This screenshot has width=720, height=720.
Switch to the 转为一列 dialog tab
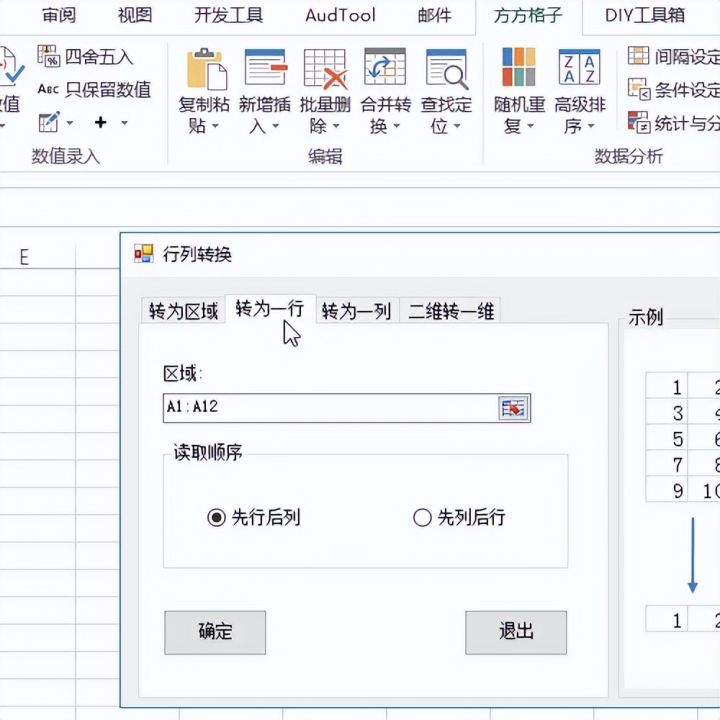point(357,311)
